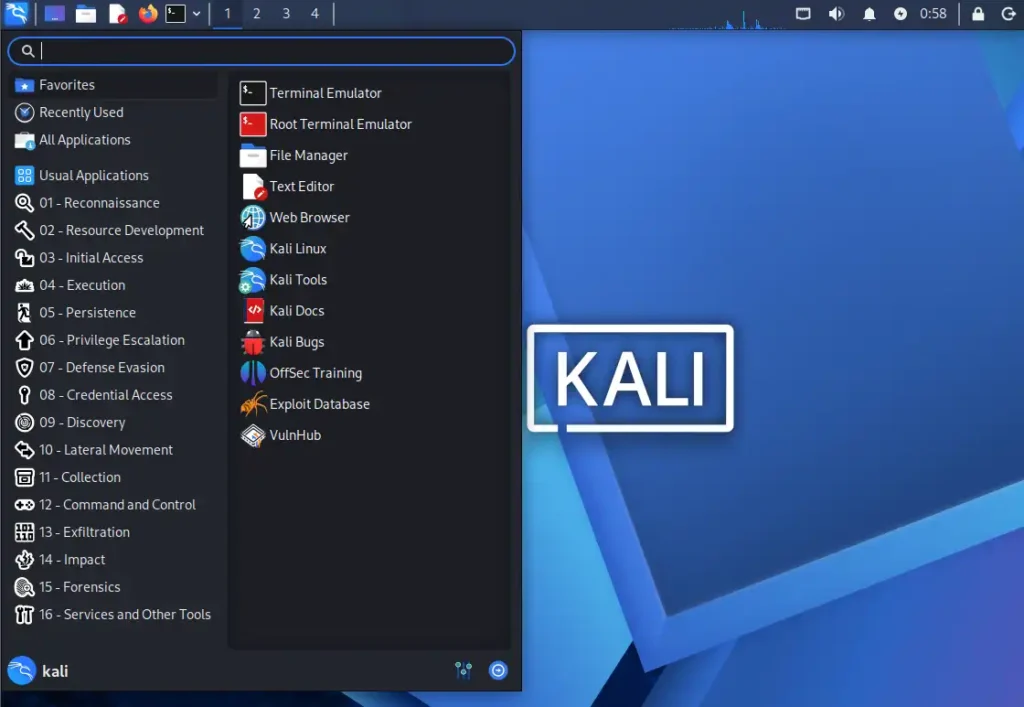The image size is (1024, 707).
Task: Open Kali Bugs entry
Action: pos(370,342)
